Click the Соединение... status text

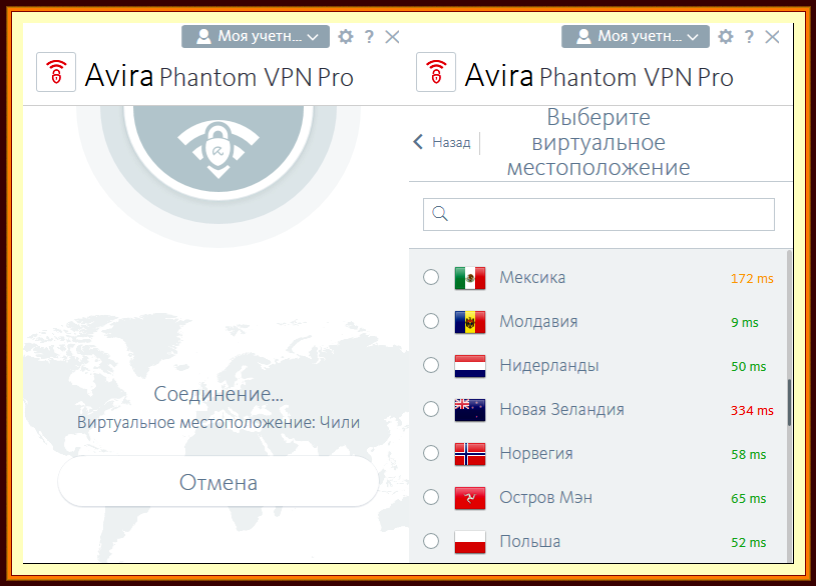(x=219, y=394)
